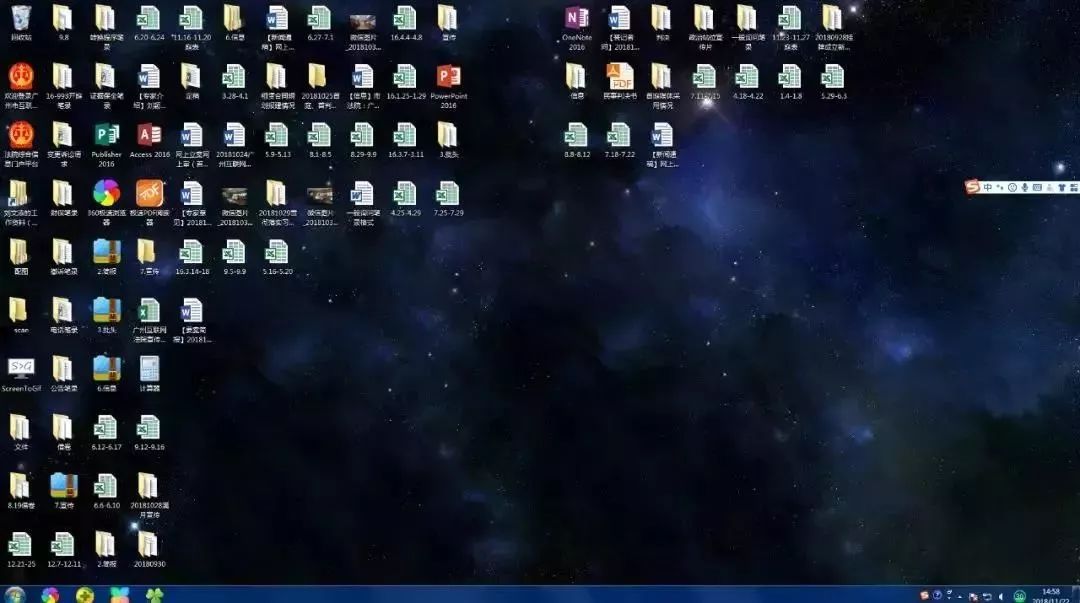Image resolution: width=1080 pixels, height=603 pixels.
Task: Select the Excel file named 6.20-6.24
Action: point(149,18)
